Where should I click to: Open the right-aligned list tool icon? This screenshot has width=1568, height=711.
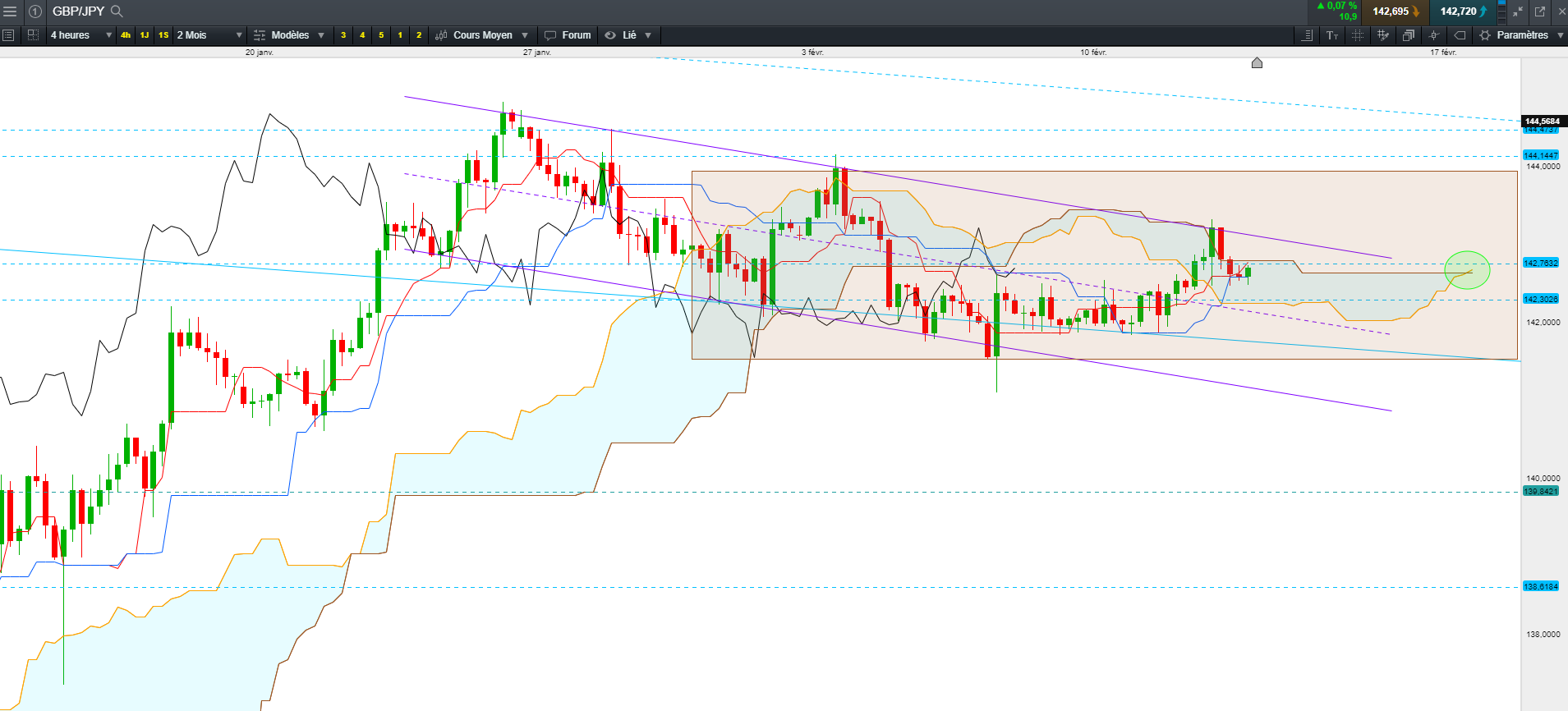tap(1308, 35)
